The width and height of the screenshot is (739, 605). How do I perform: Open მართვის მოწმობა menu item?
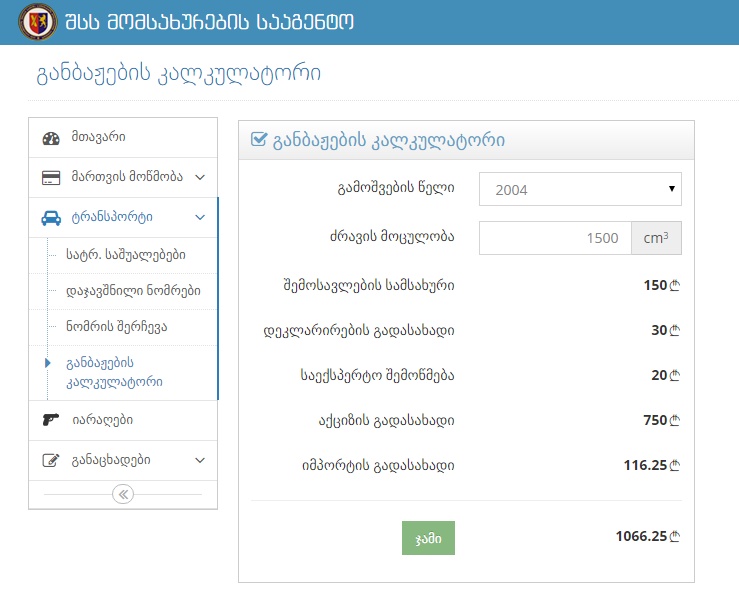tap(123, 178)
